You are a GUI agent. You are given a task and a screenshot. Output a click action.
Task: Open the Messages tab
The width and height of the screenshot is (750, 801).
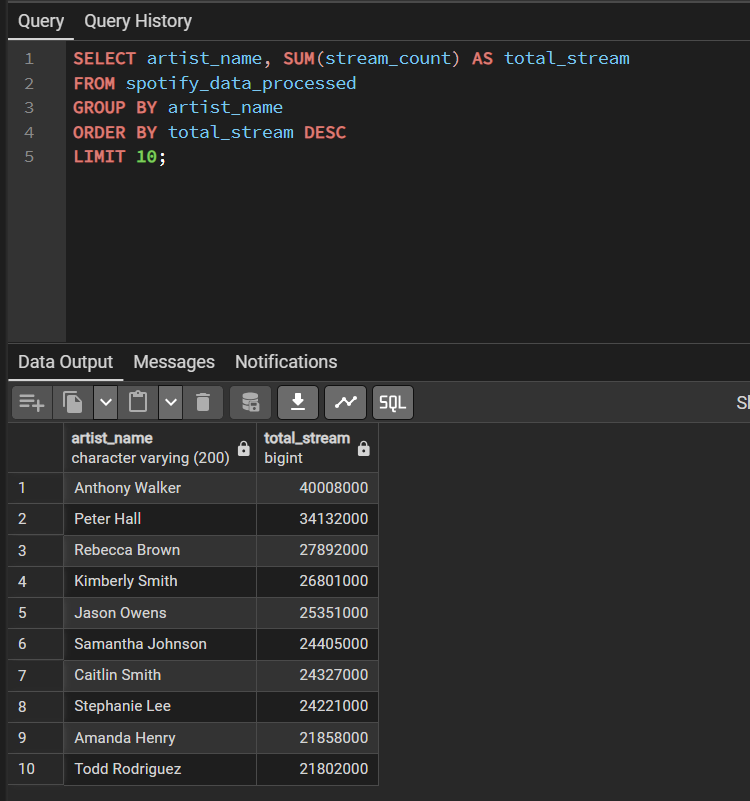coord(174,362)
